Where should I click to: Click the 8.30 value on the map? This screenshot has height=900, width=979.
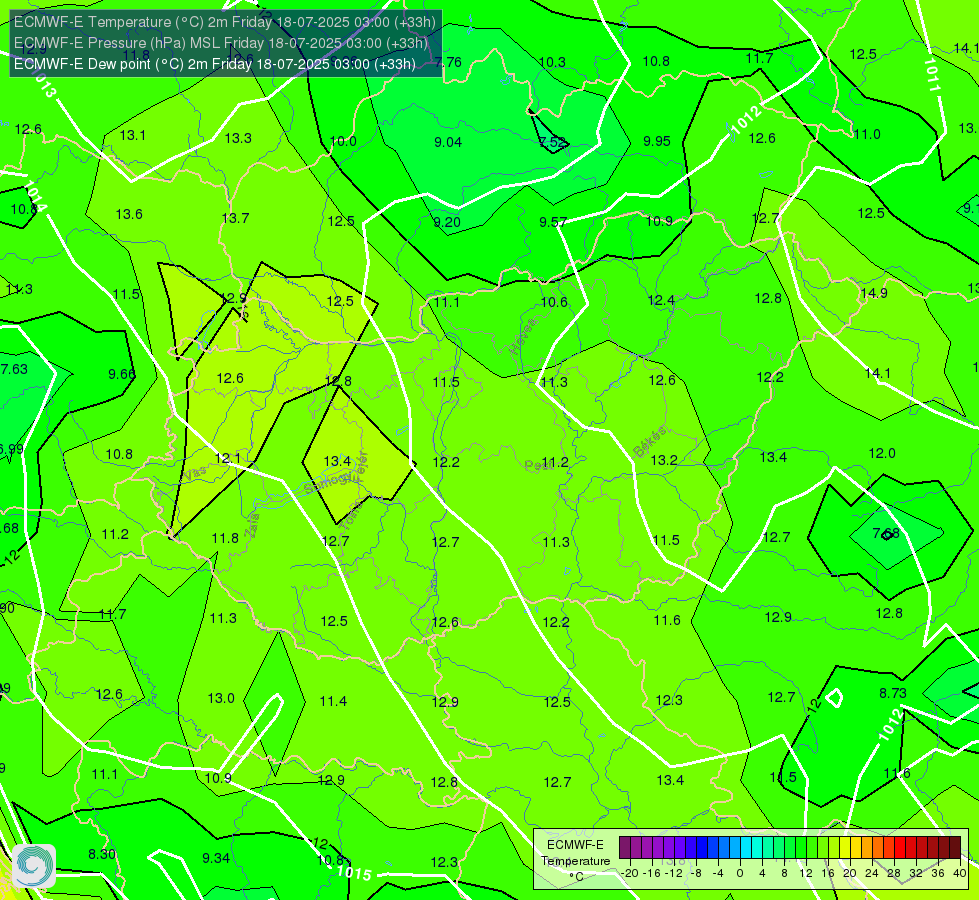pyautogui.click(x=102, y=854)
